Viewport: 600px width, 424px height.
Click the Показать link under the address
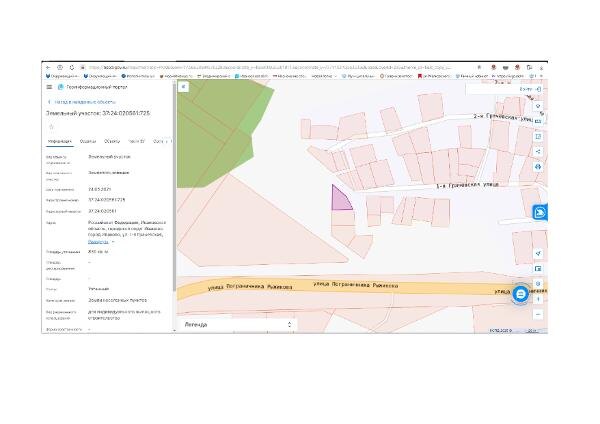98,242
